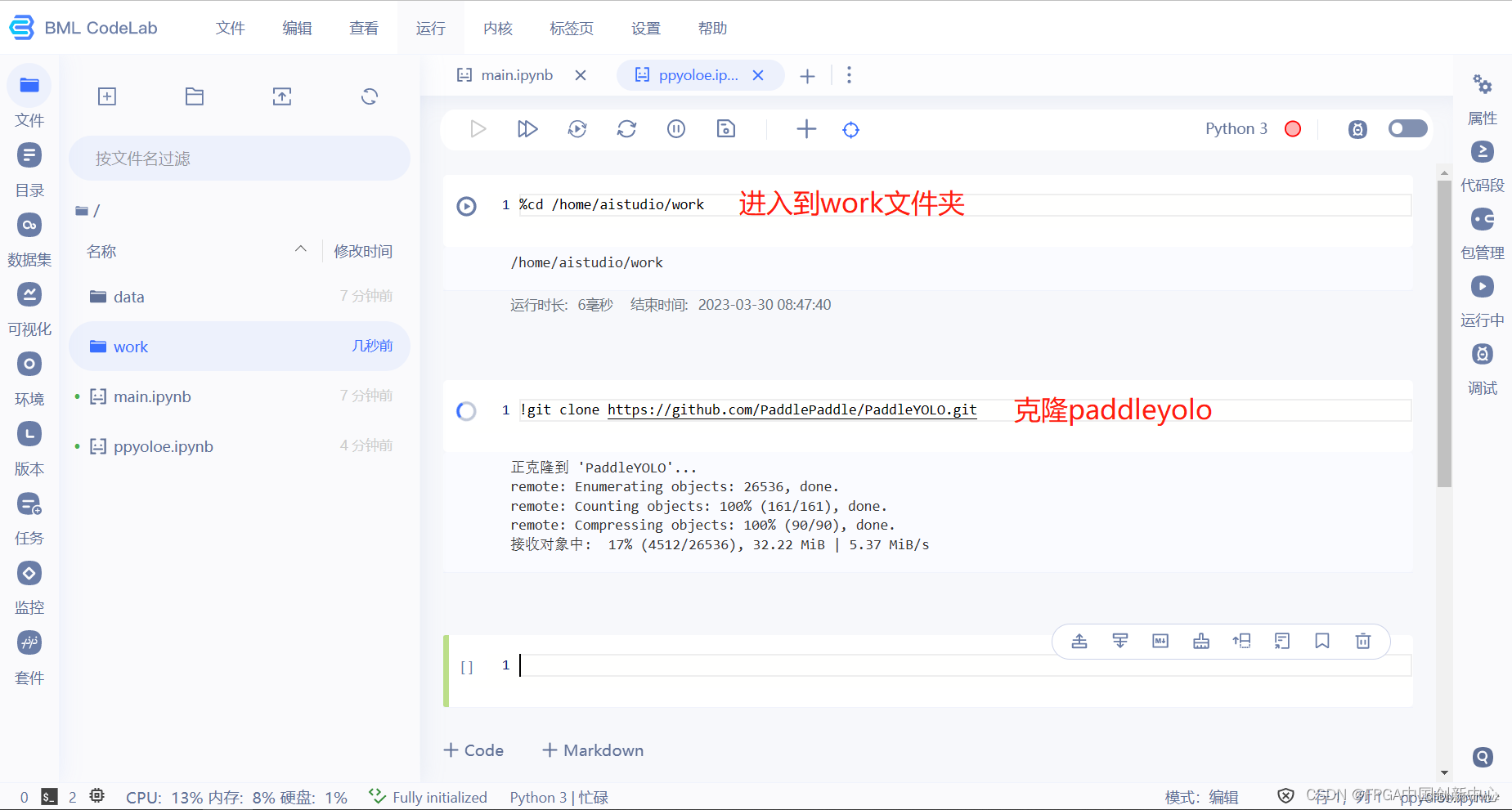This screenshot has height=810, width=1512.
Task: Add a new Code cell
Action: click(x=473, y=750)
